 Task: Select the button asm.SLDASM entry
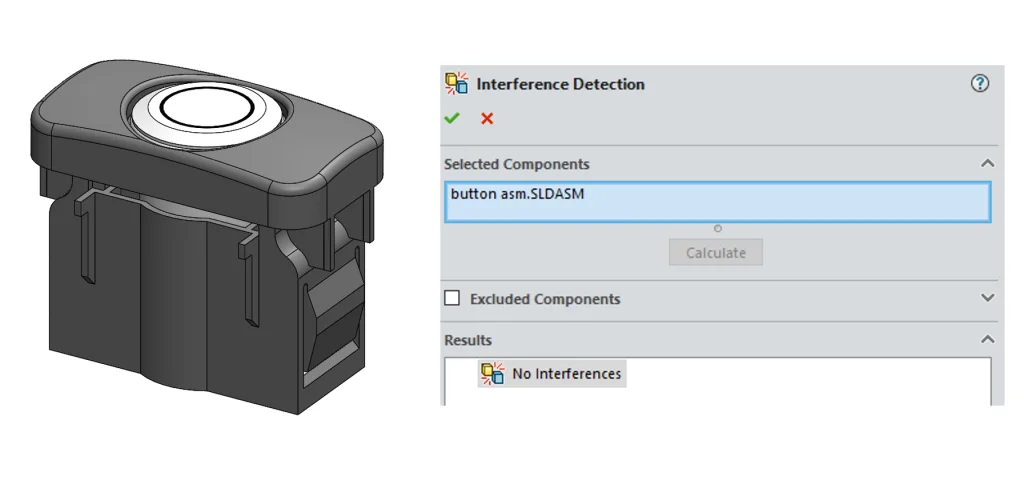pyautogui.click(x=517, y=194)
